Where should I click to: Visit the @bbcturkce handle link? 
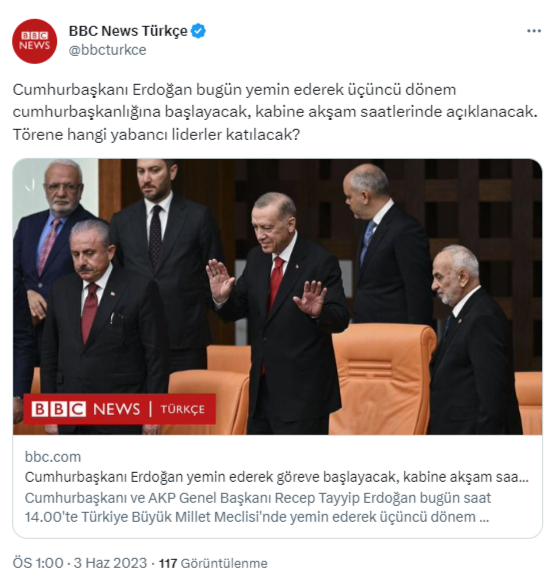coord(107,50)
